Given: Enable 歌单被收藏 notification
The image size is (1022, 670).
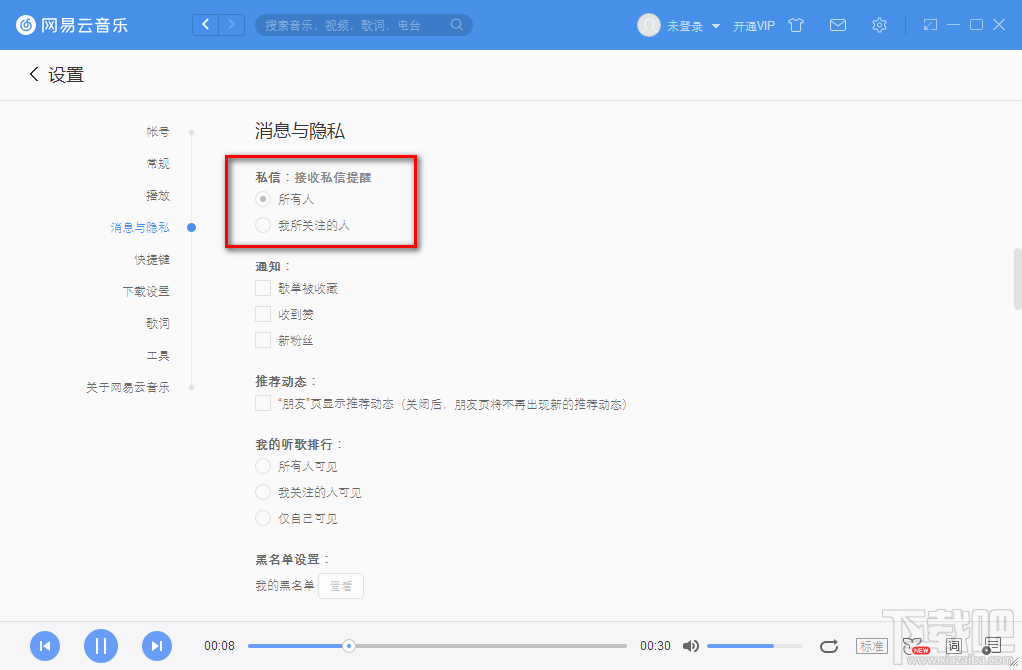Looking at the screenshot, I should (263, 288).
